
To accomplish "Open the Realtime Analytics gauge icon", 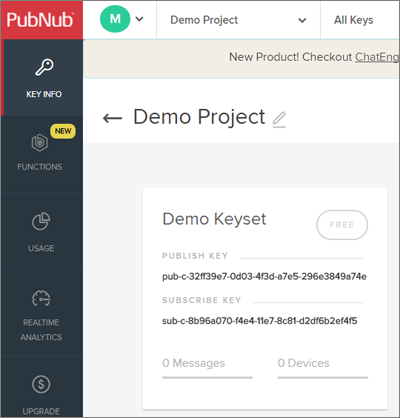I will click(x=41, y=298).
